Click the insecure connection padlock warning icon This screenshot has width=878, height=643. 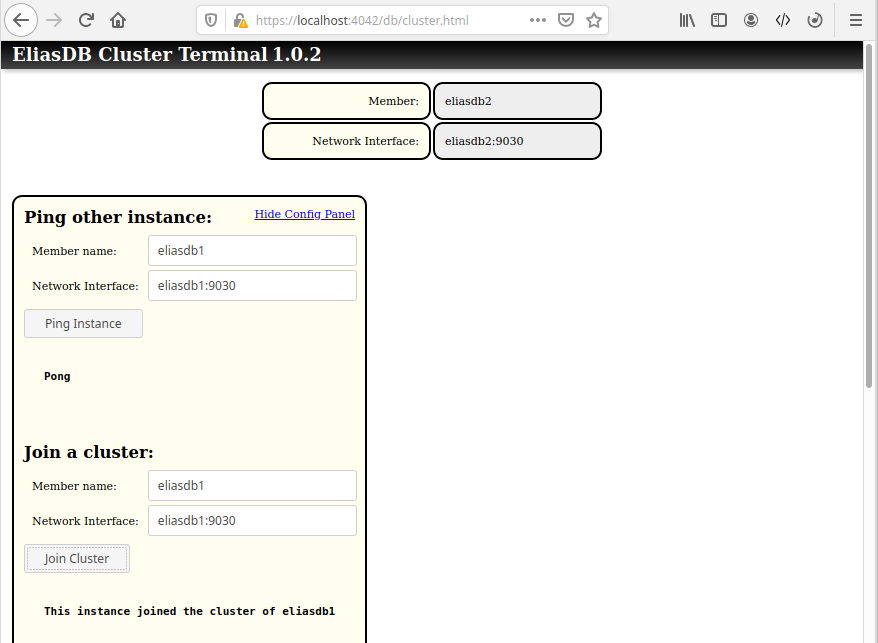(x=240, y=20)
